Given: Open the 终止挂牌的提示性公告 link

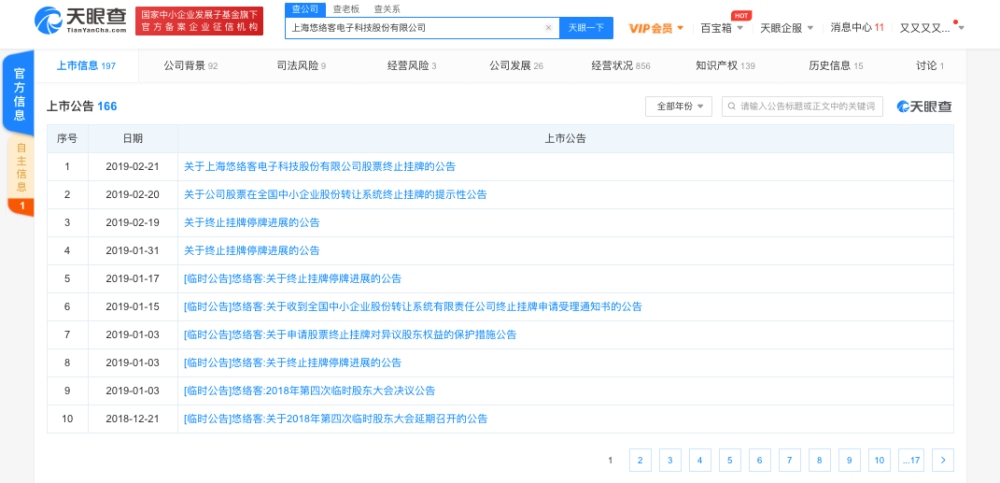Looking at the screenshot, I should click(335, 195).
